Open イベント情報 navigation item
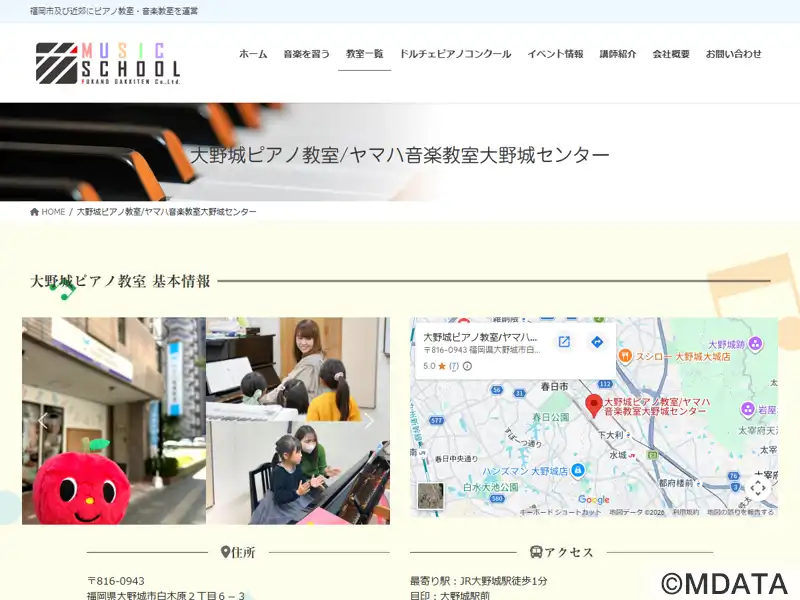Screen dimensions: 800x600 click(555, 54)
